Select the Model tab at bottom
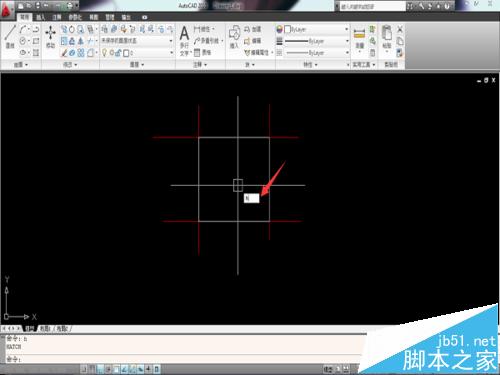 (x=30, y=329)
